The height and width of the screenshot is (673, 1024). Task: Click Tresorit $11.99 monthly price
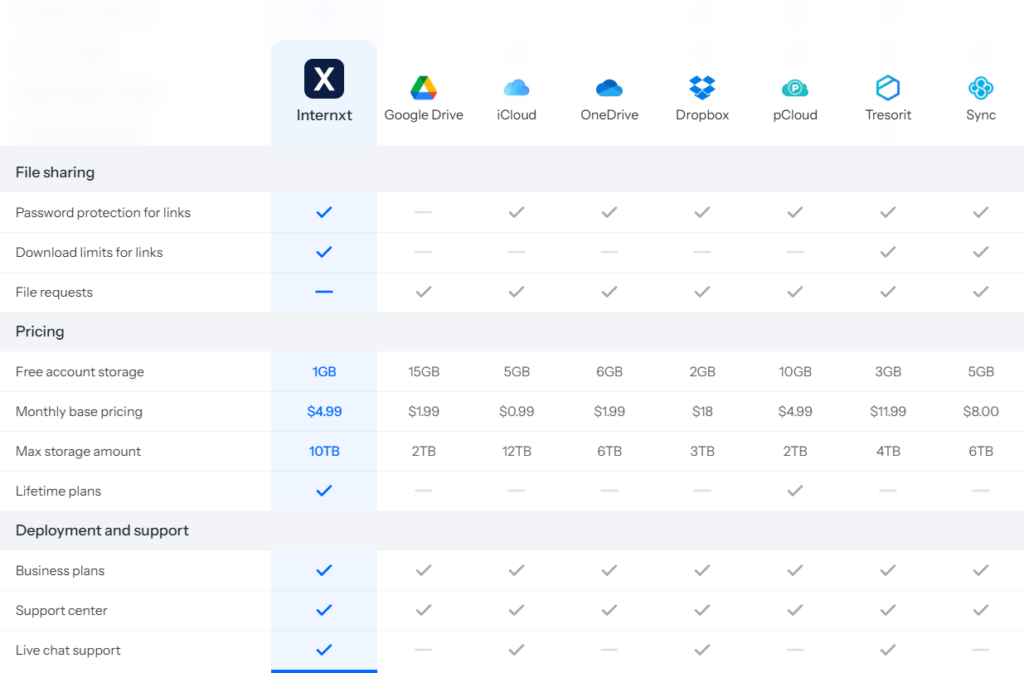click(x=888, y=411)
